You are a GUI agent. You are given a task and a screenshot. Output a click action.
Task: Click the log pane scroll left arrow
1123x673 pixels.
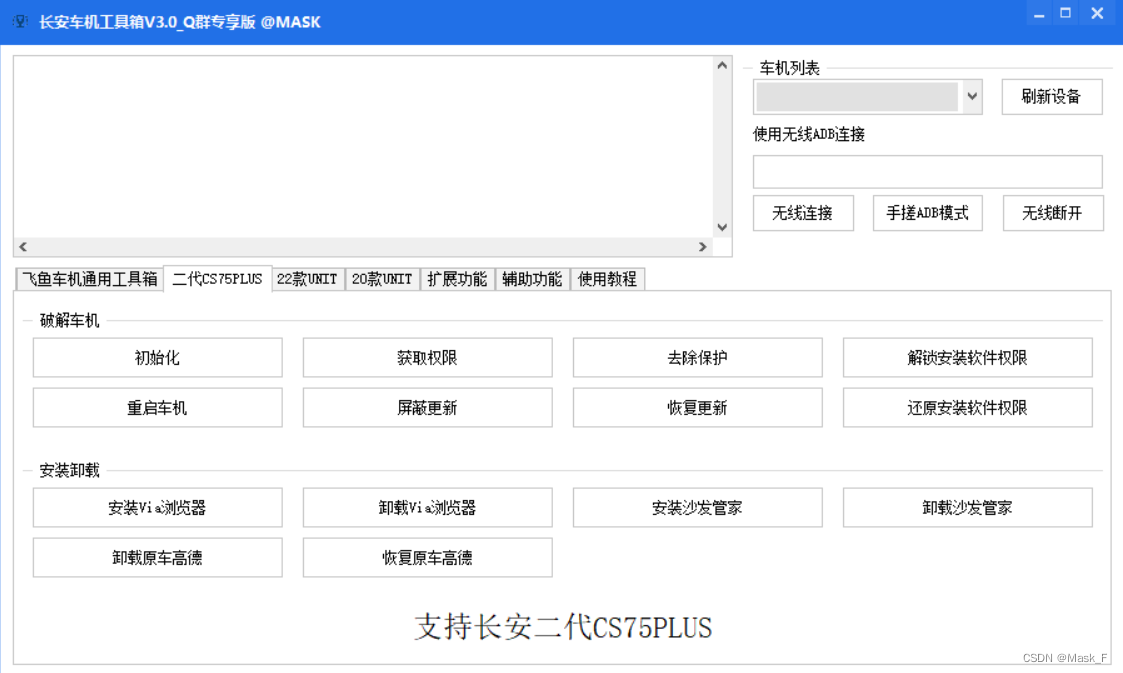click(23, 247)
